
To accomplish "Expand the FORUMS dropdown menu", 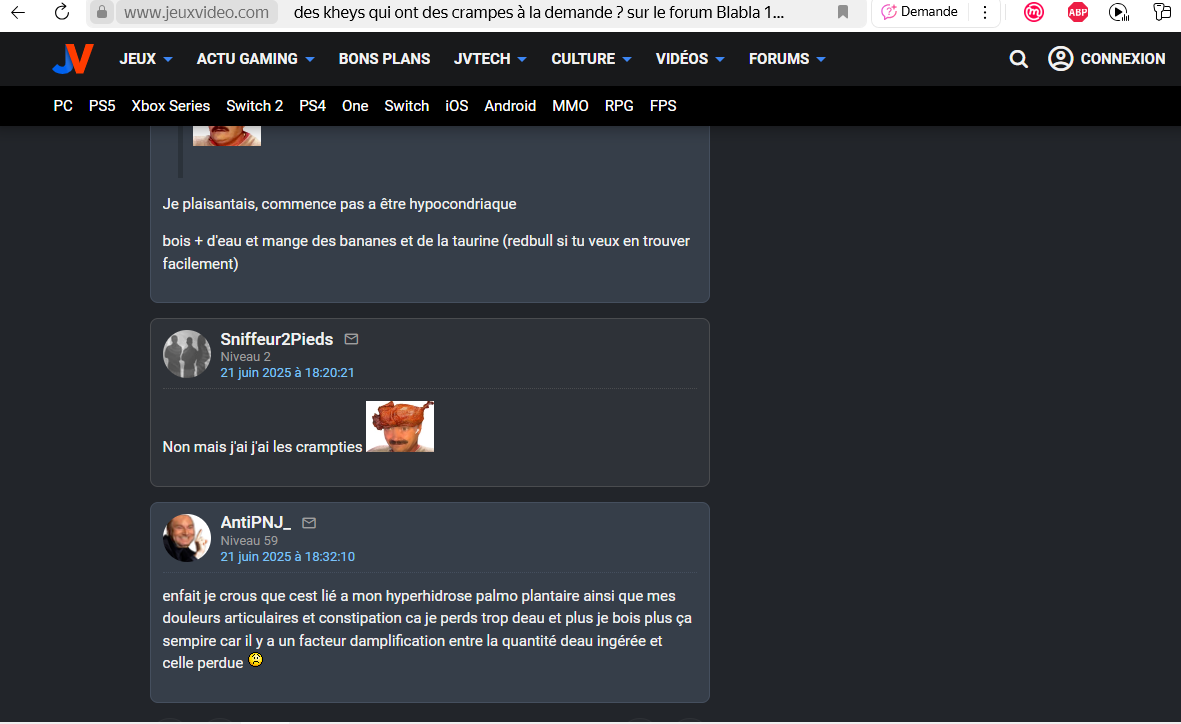I will [x=787, y=59].
